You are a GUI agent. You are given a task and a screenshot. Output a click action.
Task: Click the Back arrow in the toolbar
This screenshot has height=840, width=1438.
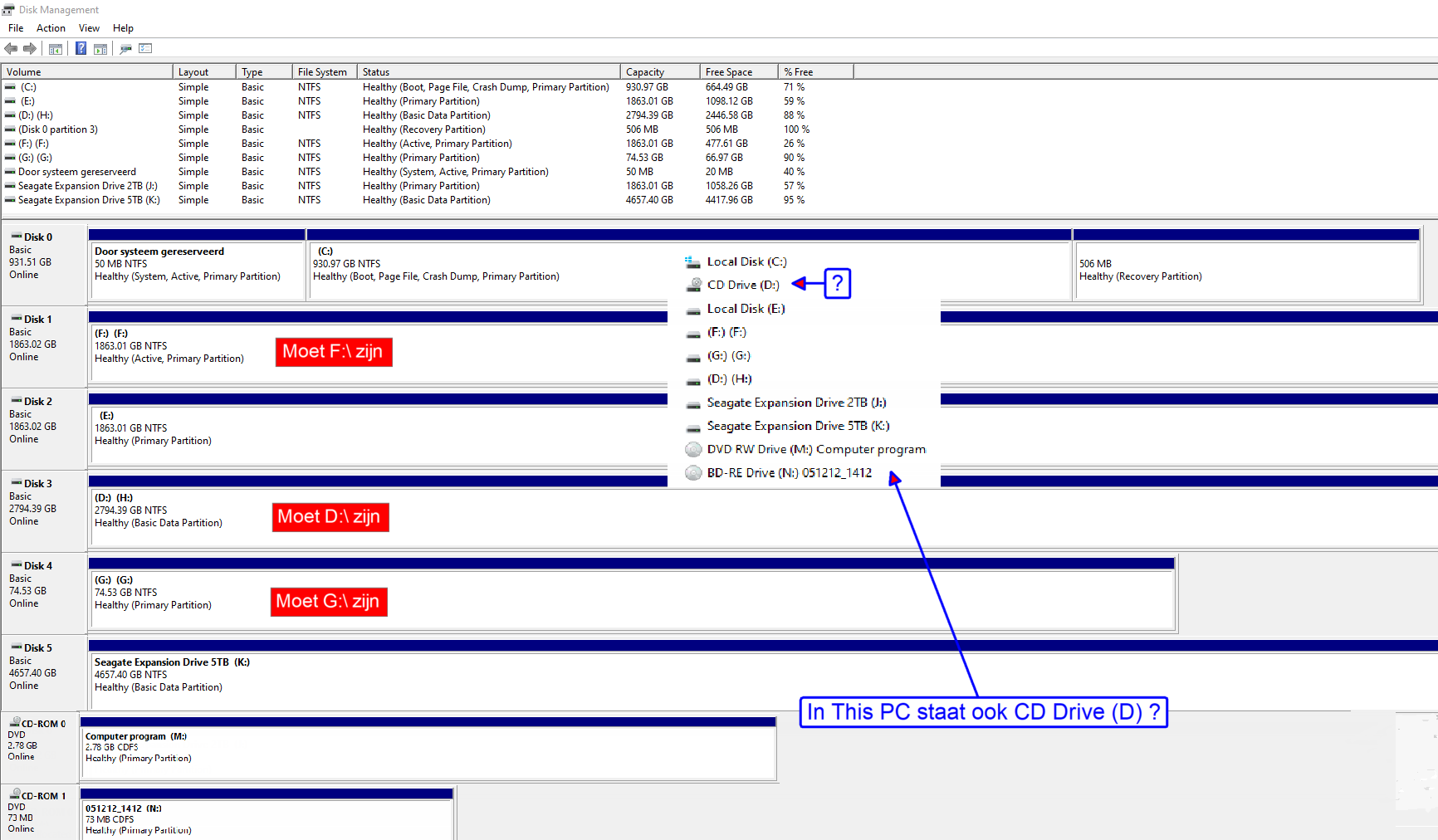tap(11, 49)
